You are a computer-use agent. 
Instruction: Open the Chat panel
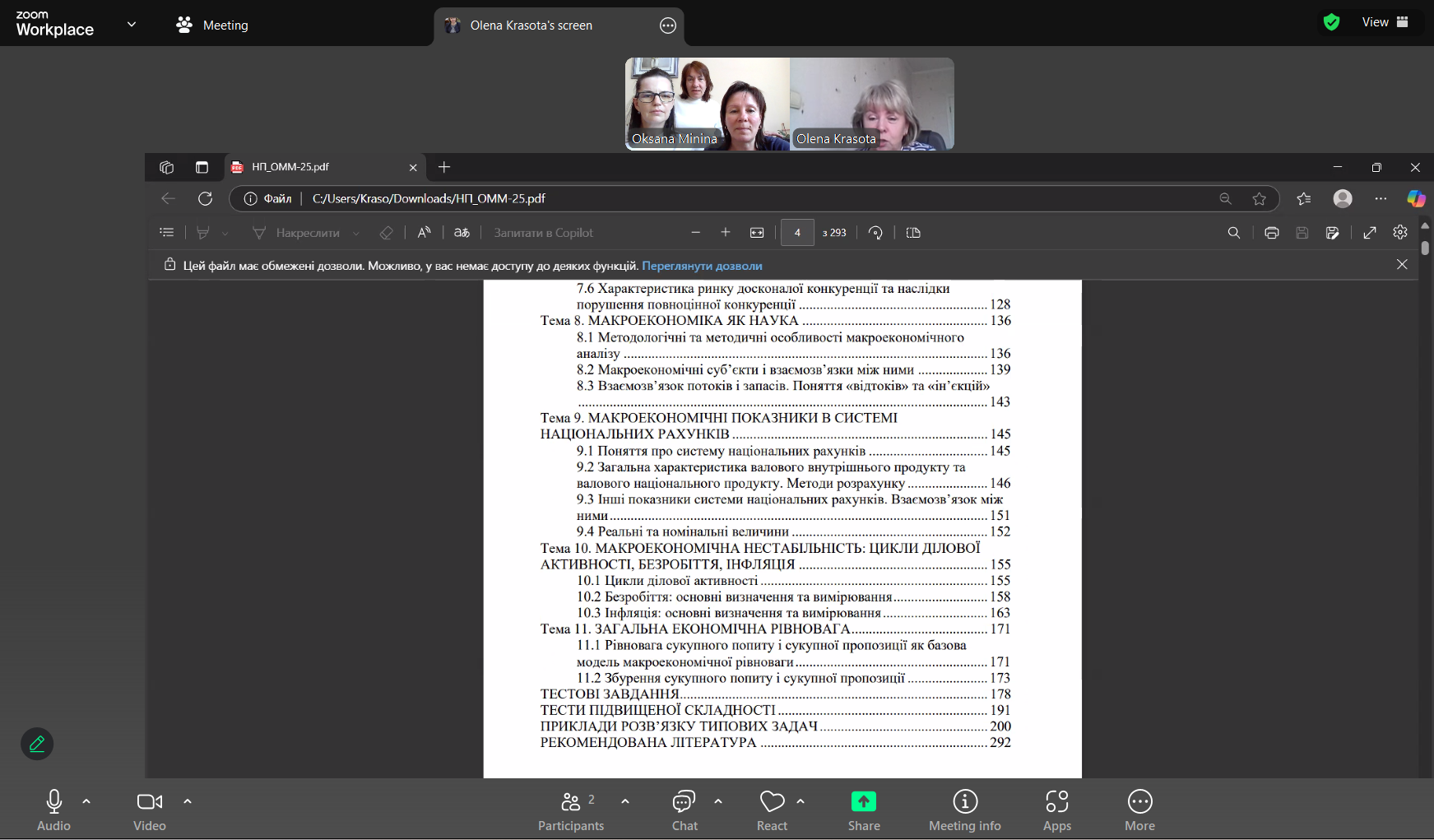685,810
